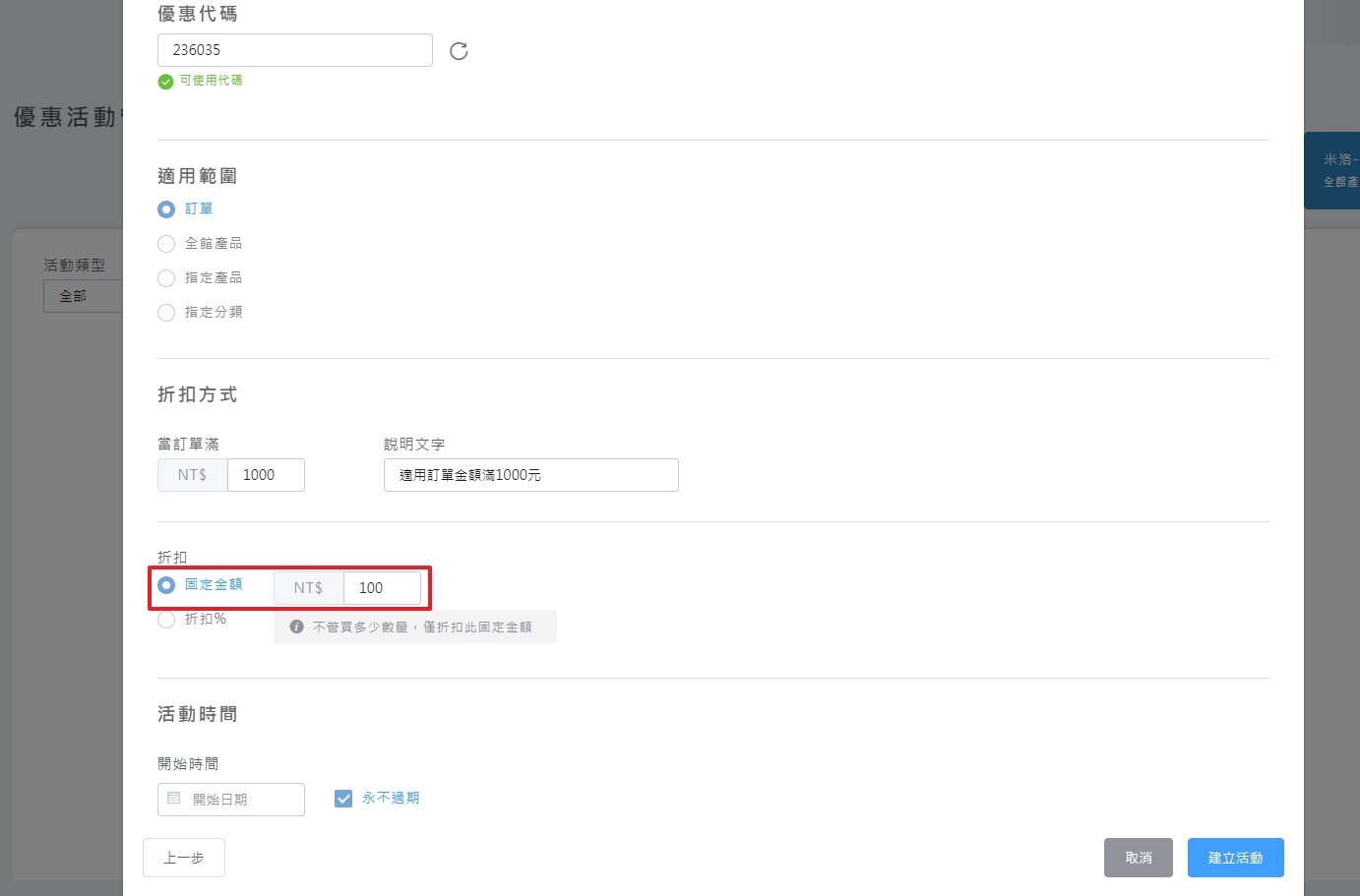
Task: Click the 建立活動 button
Action: pos(1235,858)
